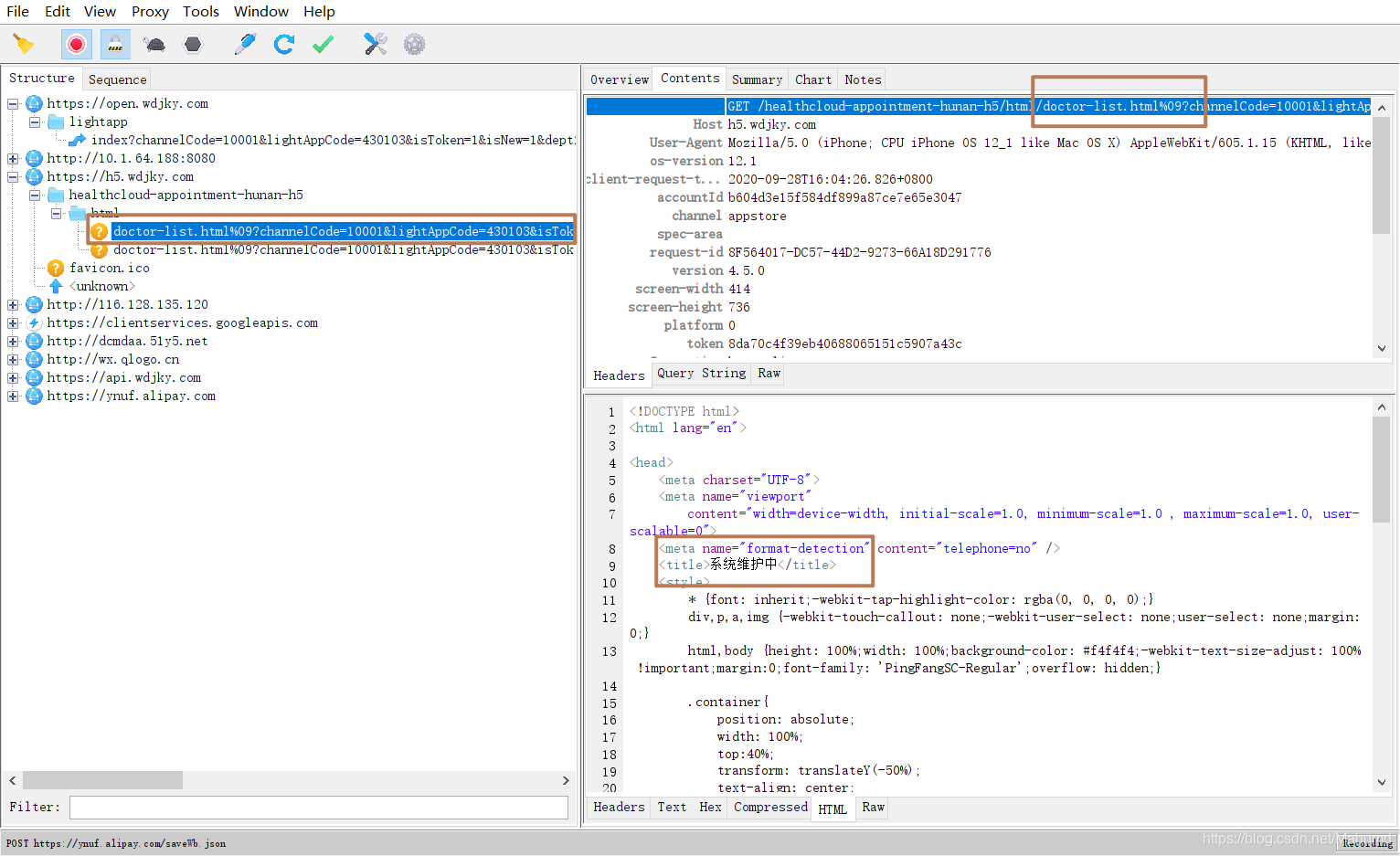The image size is (1400, 856).
Task: Toggle the hexagon Breakpoints icon
Action: pos(193,44)
